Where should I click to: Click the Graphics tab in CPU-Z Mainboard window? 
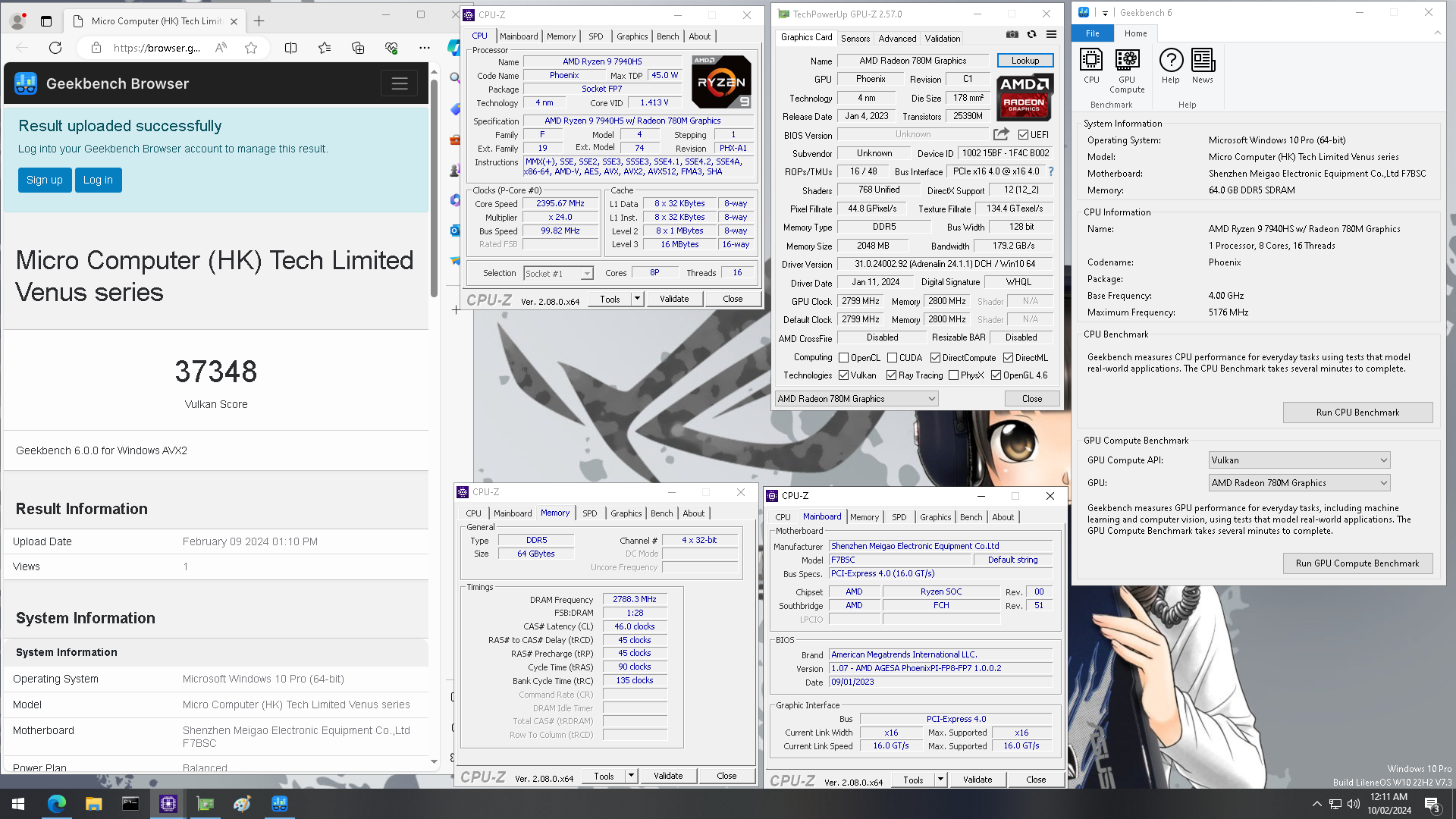(935, 517)
